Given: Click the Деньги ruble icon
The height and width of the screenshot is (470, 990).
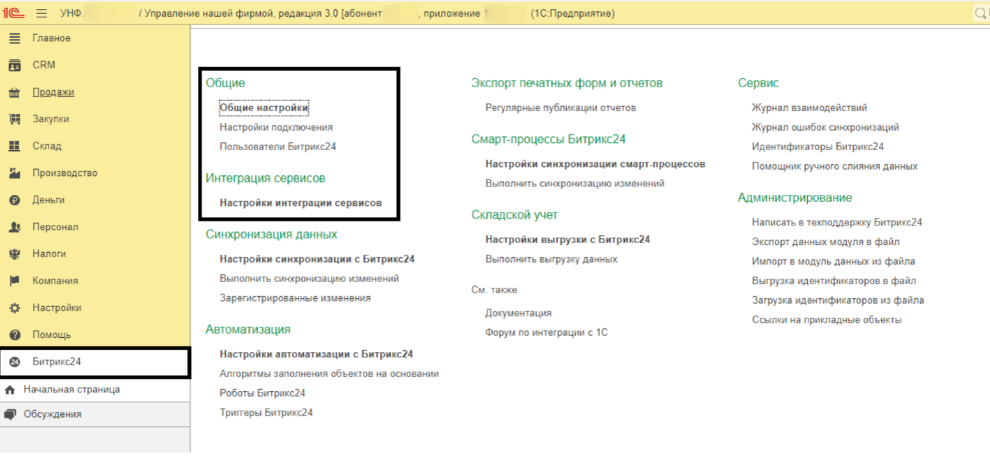Looking at the screenshot, I should tap(15, 200).
